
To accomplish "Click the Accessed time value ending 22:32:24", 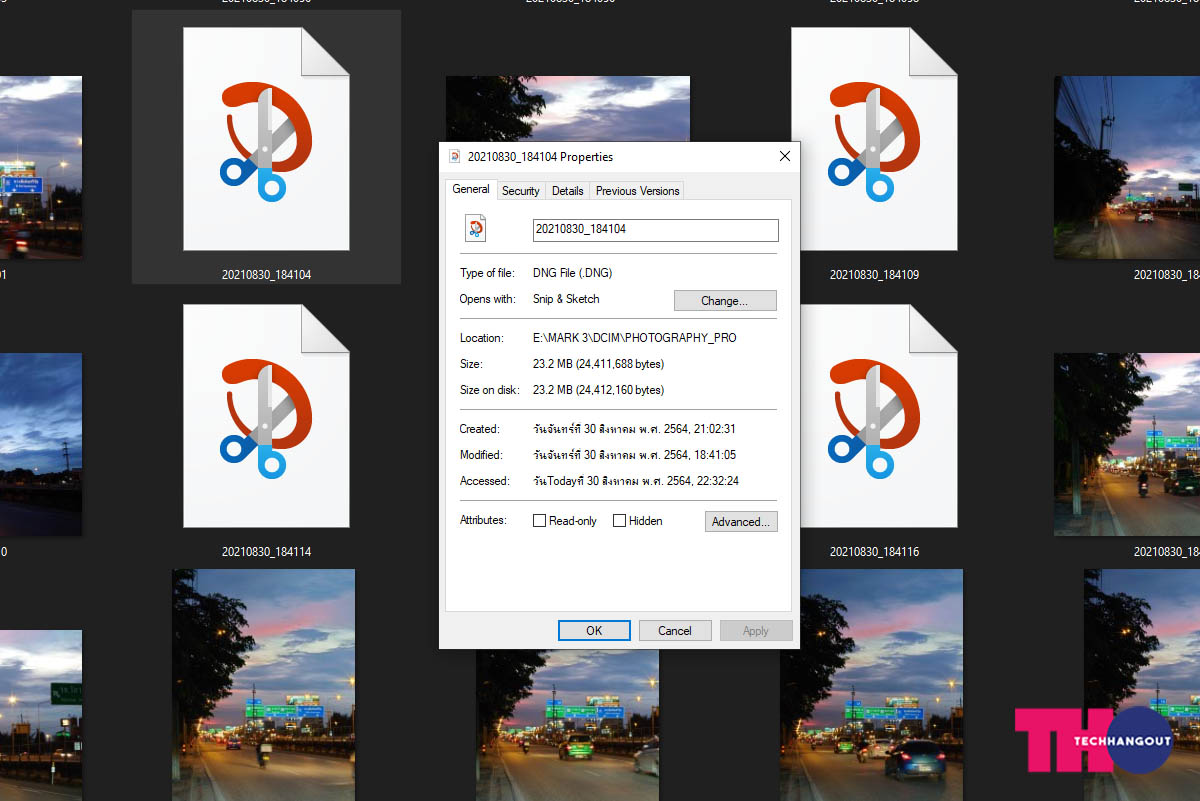I will point(636,481).
